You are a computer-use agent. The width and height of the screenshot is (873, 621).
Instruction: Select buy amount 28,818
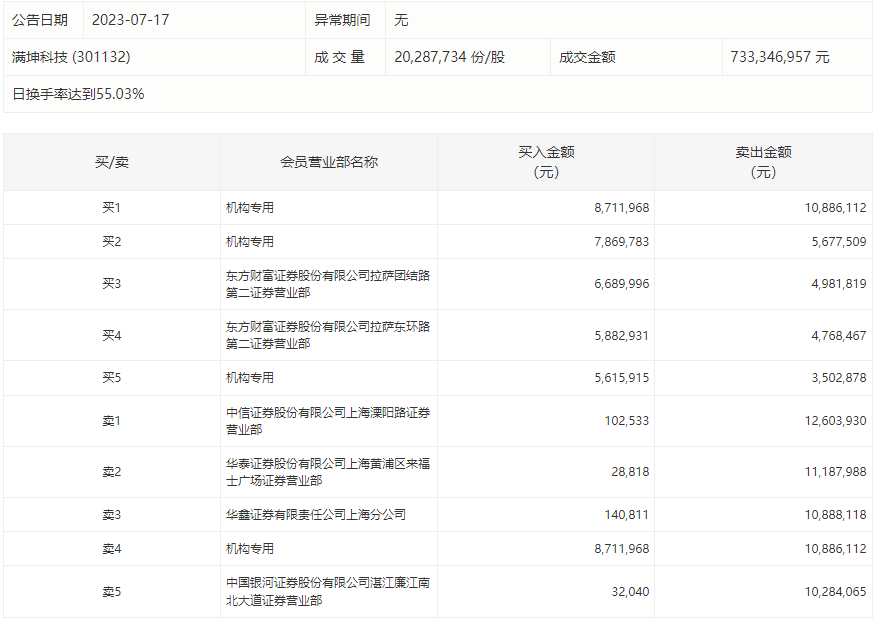click(x=630, y=472)
